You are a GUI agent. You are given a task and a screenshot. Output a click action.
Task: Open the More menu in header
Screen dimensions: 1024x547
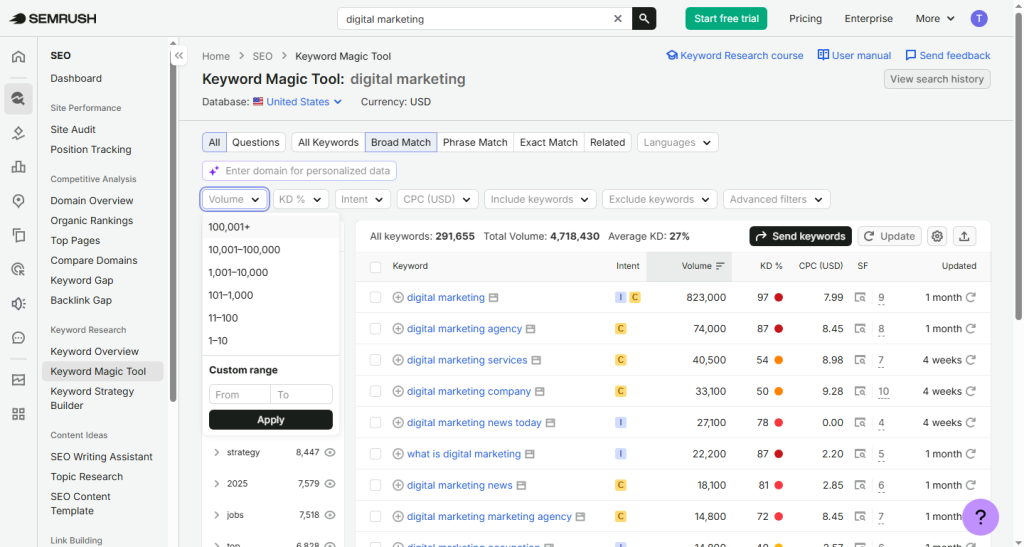pyautogui.click(x=935, y=18)
